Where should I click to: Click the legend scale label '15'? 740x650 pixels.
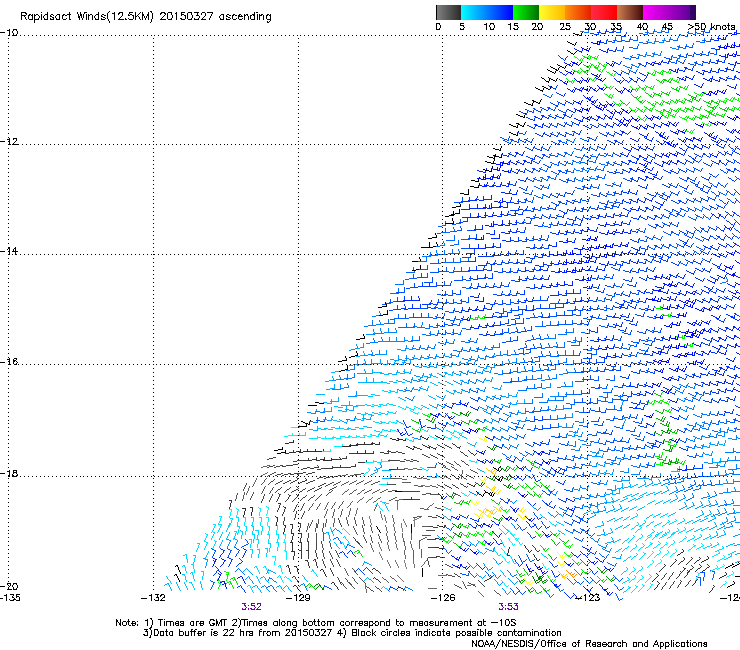(x=513, y=26)
